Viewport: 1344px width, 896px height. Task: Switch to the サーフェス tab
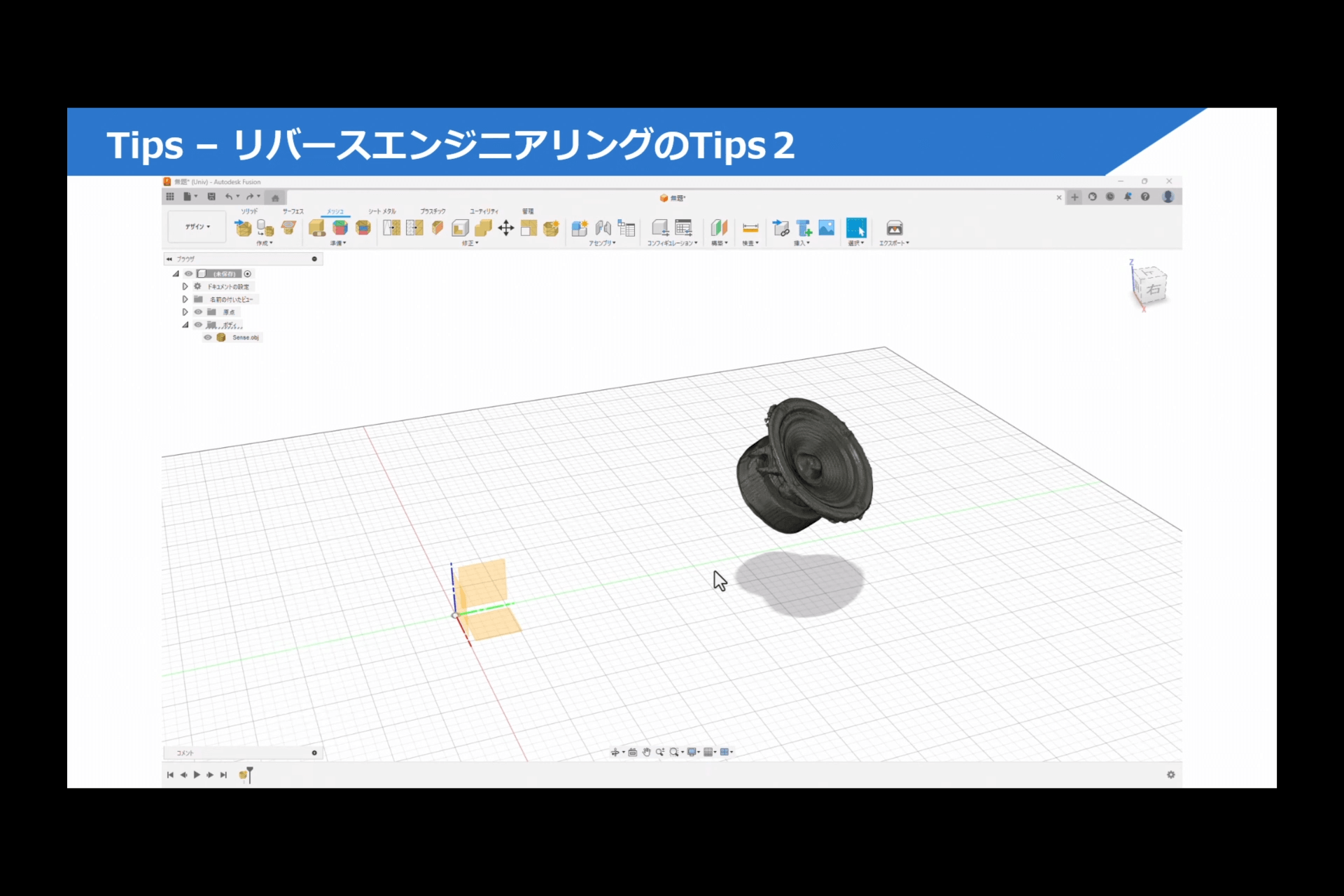[x=293, y=211]
